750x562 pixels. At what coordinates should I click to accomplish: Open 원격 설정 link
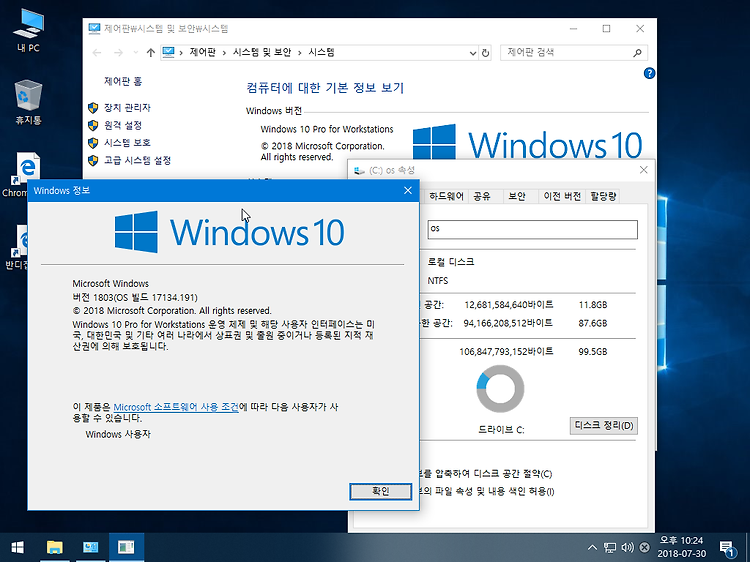pyautogui.click(x=123, y=125)
